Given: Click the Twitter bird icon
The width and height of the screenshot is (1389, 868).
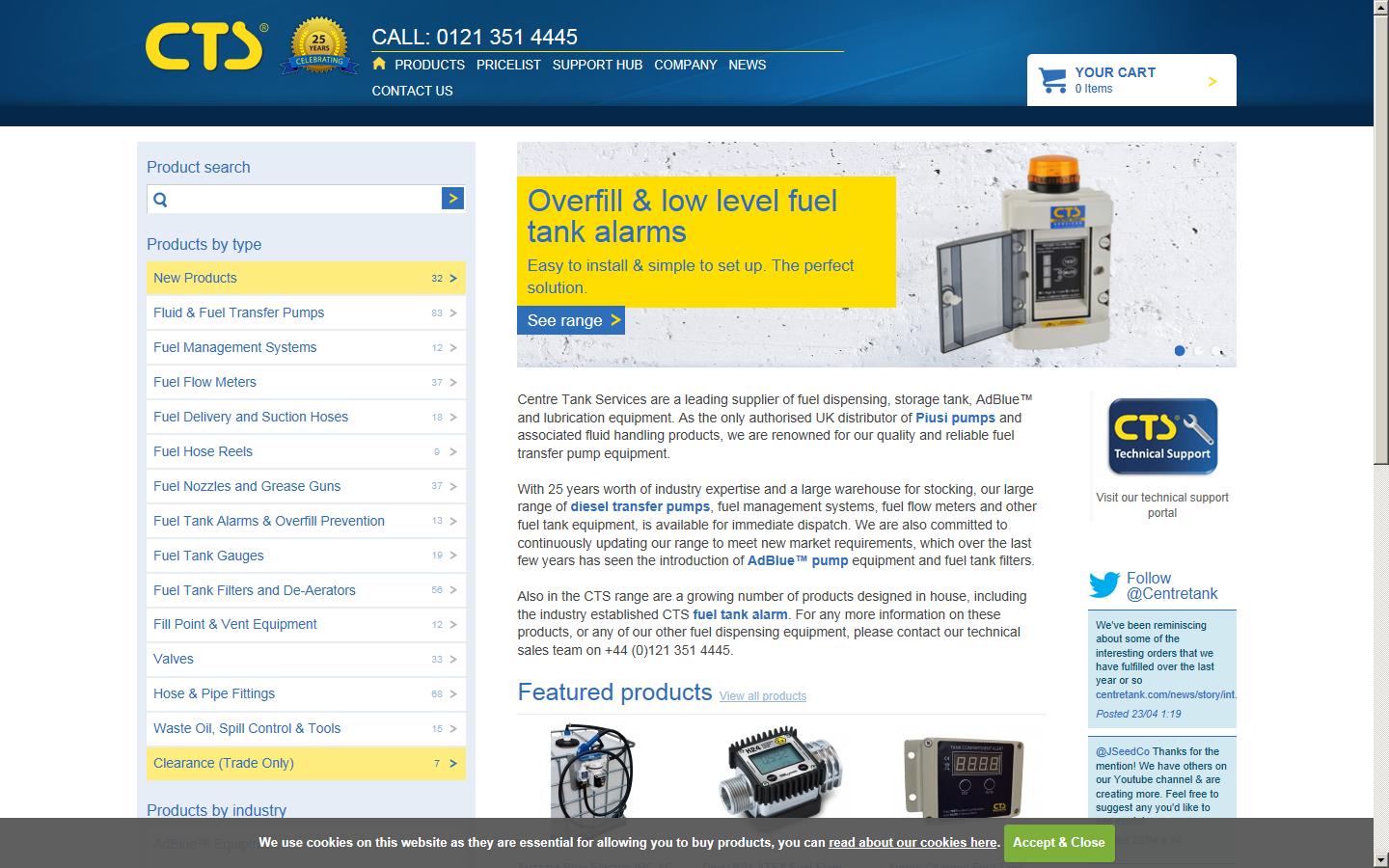Looking at the screenshot, I should [1103, 584].
